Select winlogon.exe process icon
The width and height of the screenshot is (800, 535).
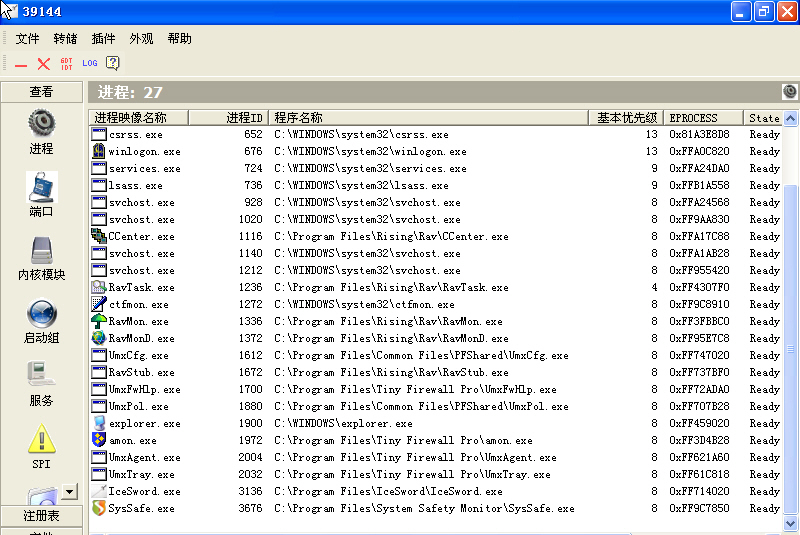pyautogui.click(x=98, y=151)
